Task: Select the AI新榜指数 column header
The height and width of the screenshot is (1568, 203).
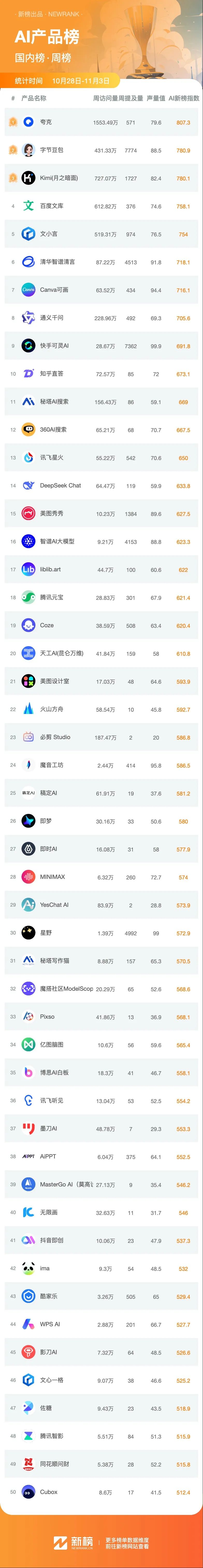Action: 184,98
